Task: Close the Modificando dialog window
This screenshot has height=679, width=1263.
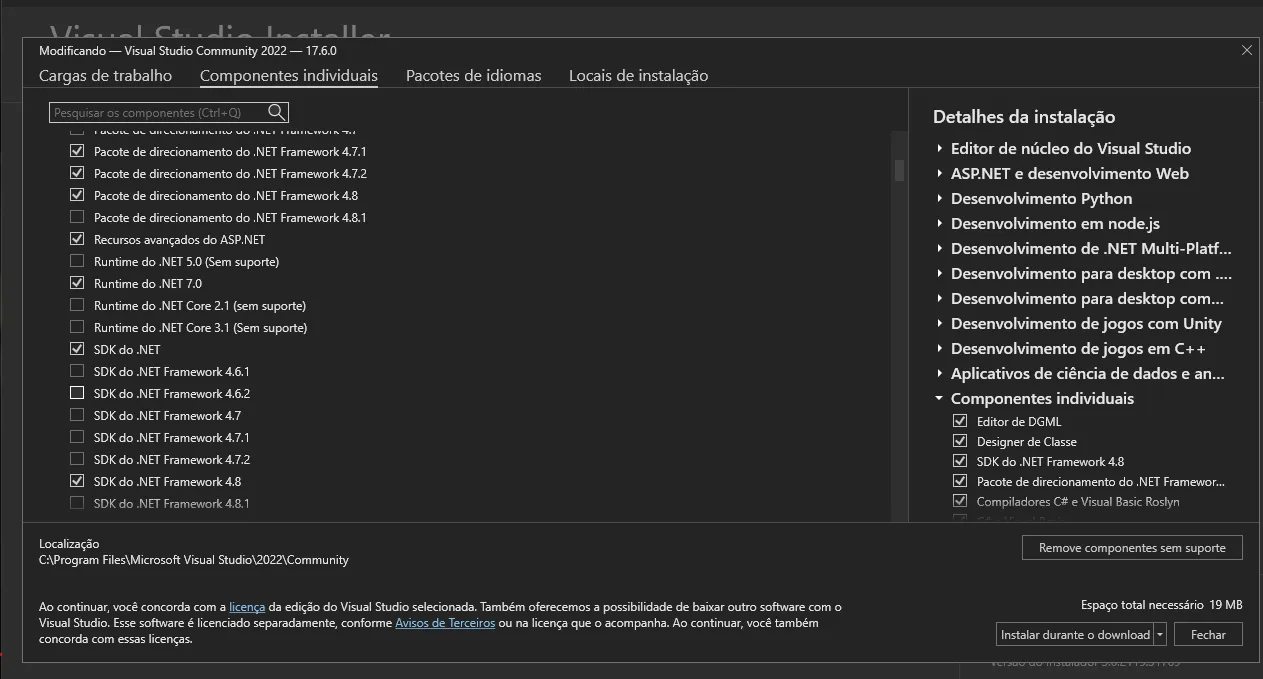Action: 1246,50
